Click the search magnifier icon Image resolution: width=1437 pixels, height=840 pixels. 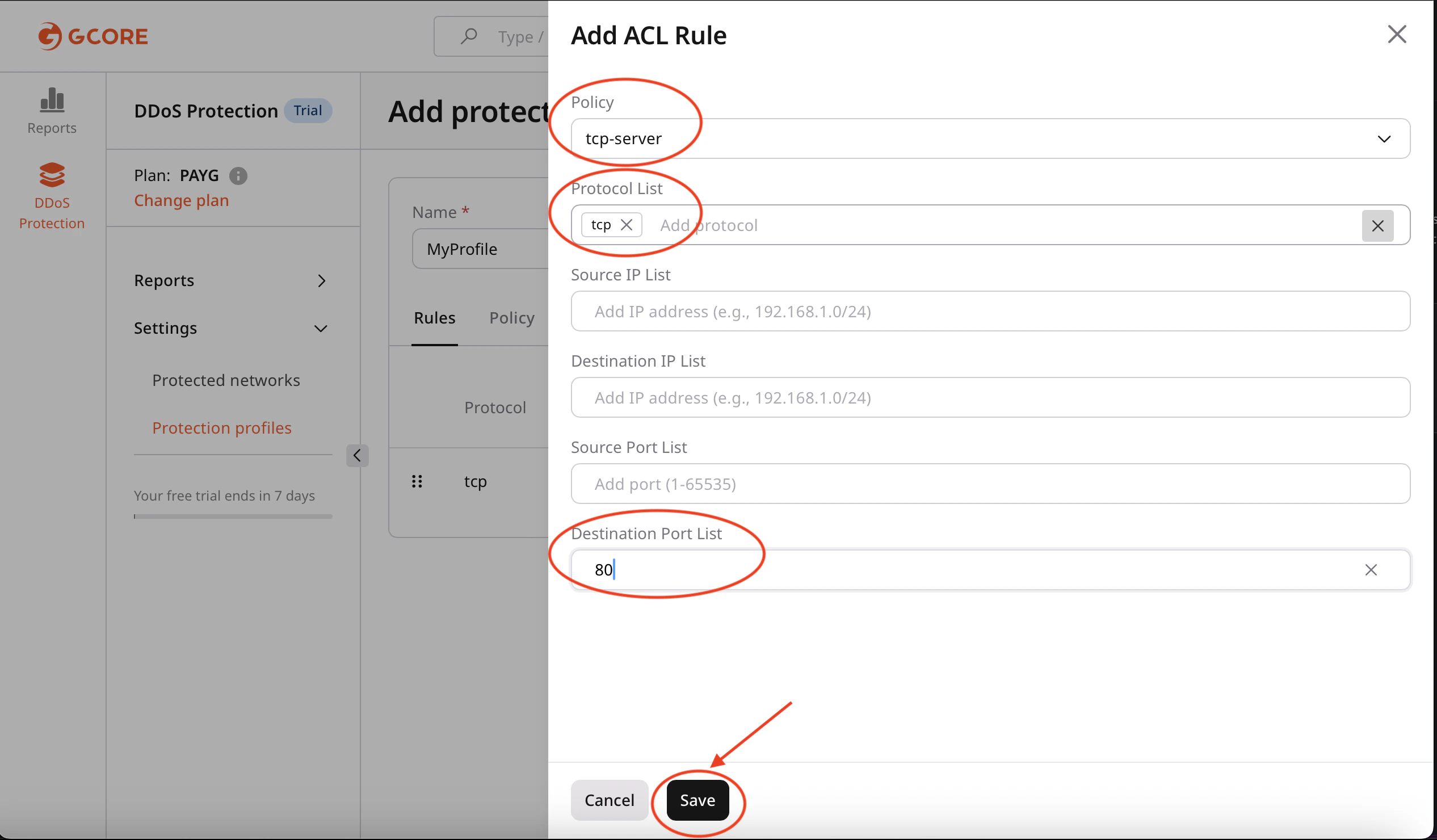click(x=469, y=36)
